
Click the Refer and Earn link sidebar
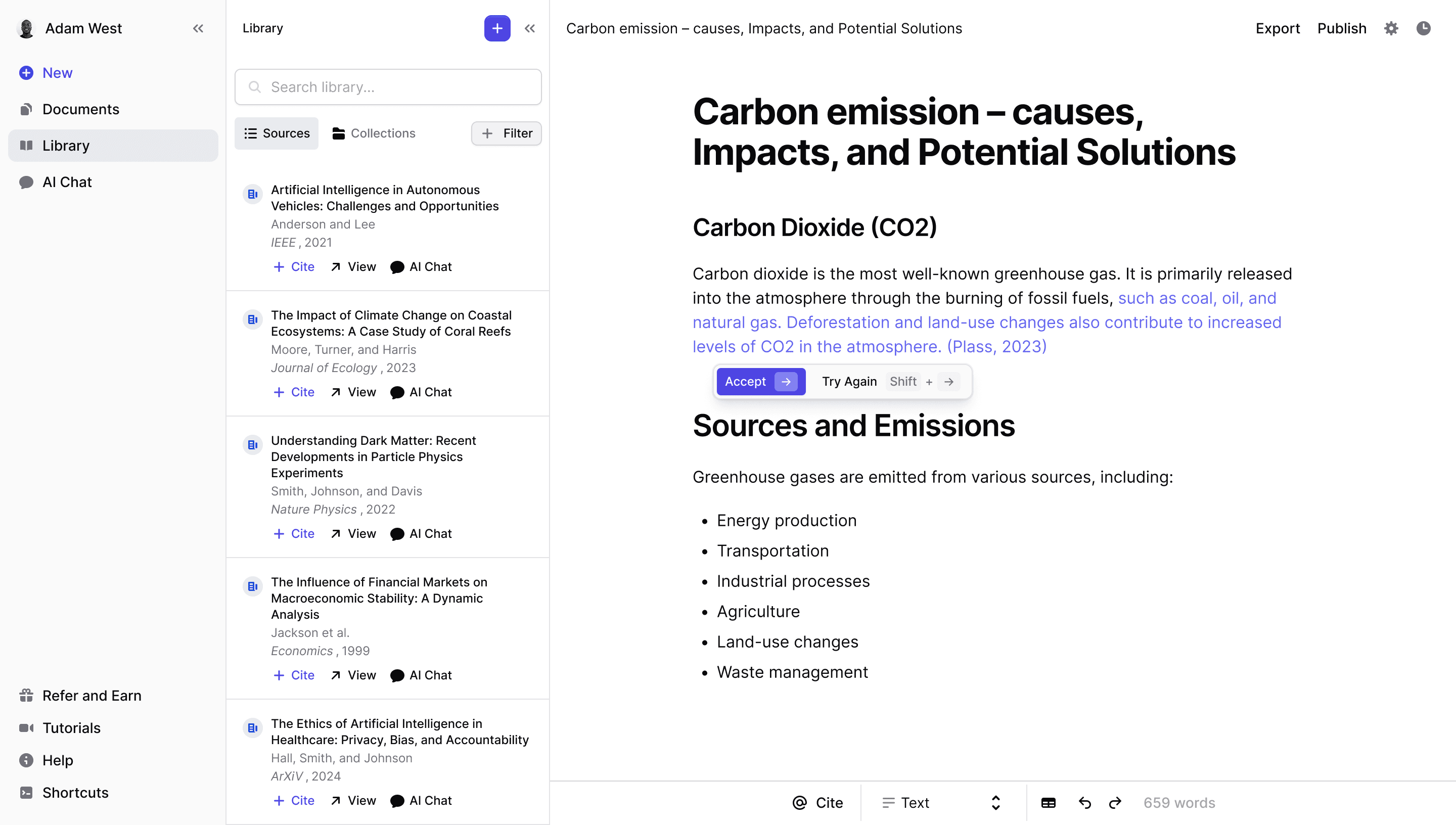click(x=91, y=695)
